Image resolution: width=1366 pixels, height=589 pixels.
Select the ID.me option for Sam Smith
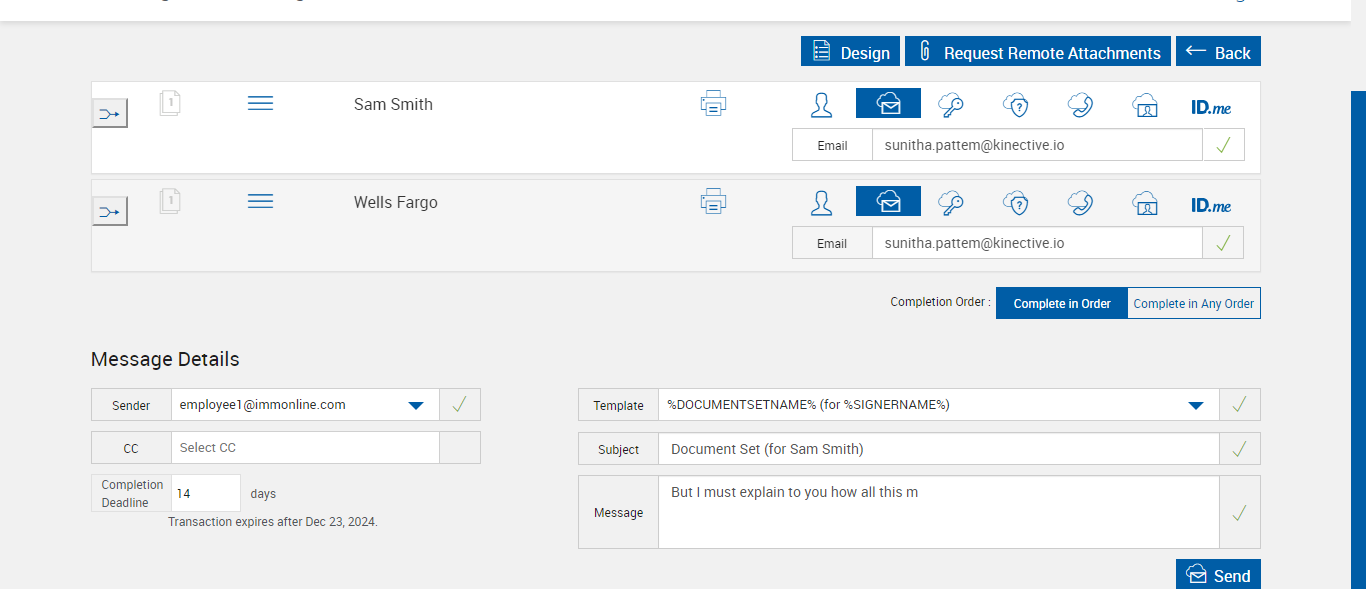1211,106
